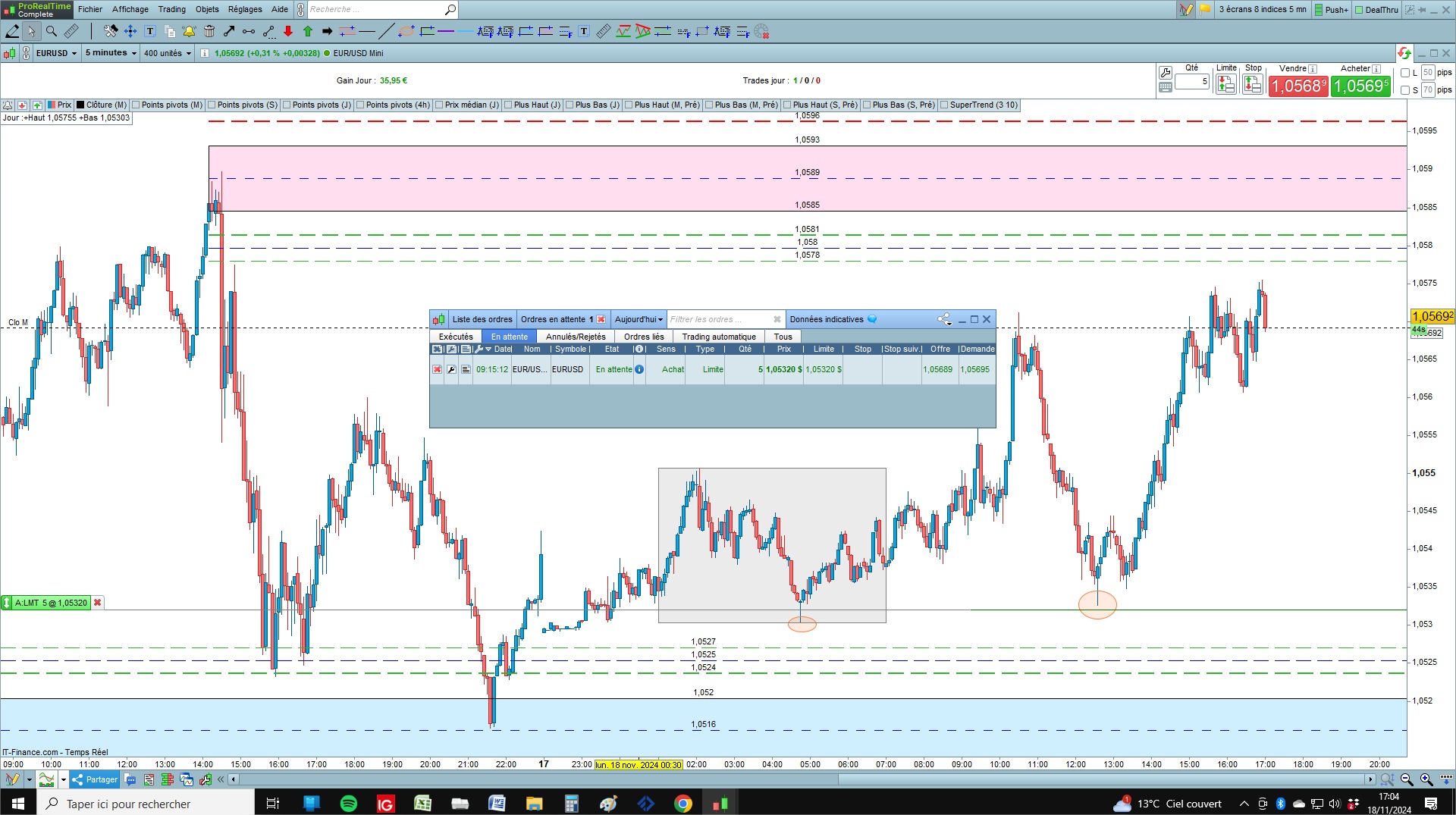The height and width of the screenshot is (815, 1456).
Task: Select the pencil drawing tool
Action: tap(12, 31)
